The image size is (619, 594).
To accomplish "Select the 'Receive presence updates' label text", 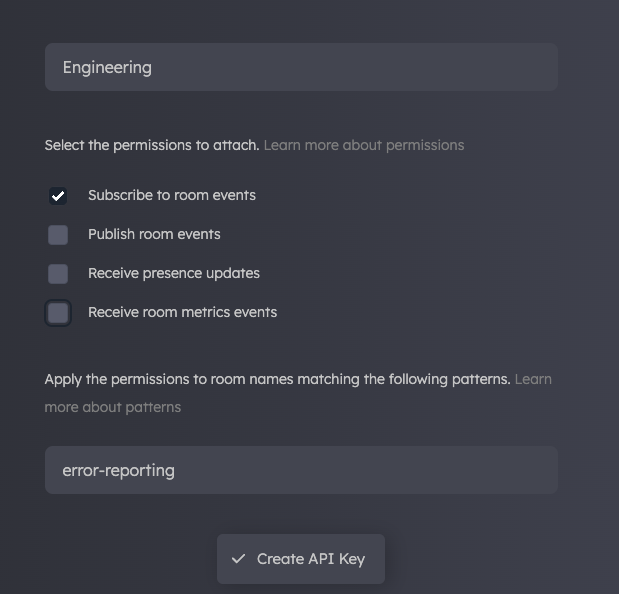I will (x=174, y=274).
